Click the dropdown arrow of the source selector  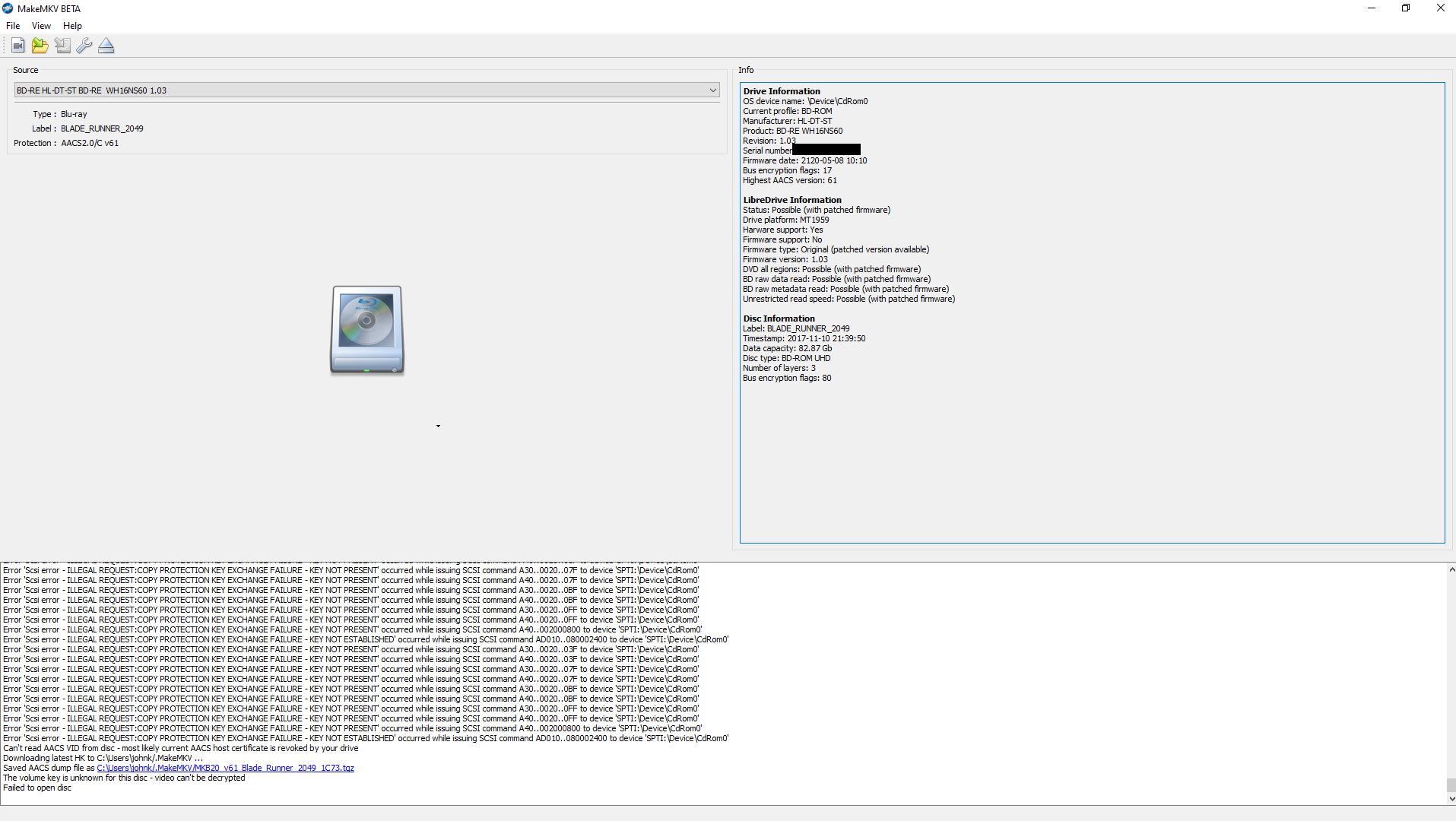point(712,90)
